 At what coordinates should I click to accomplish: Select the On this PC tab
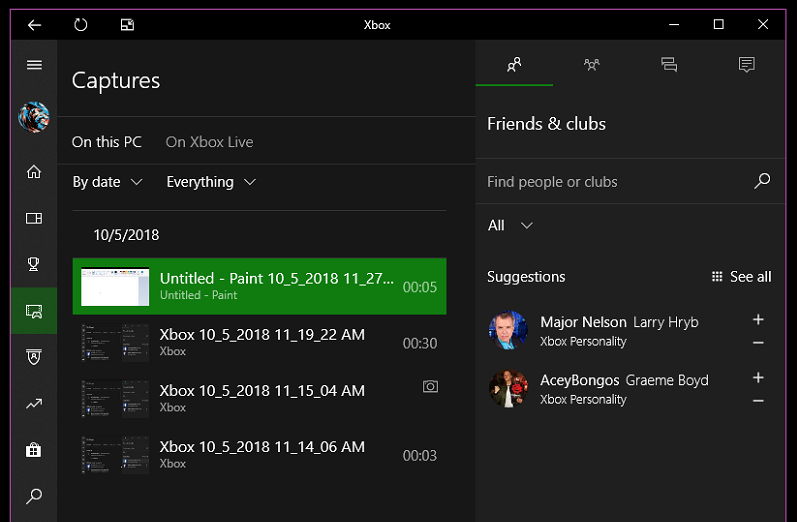tap(107, 142)
